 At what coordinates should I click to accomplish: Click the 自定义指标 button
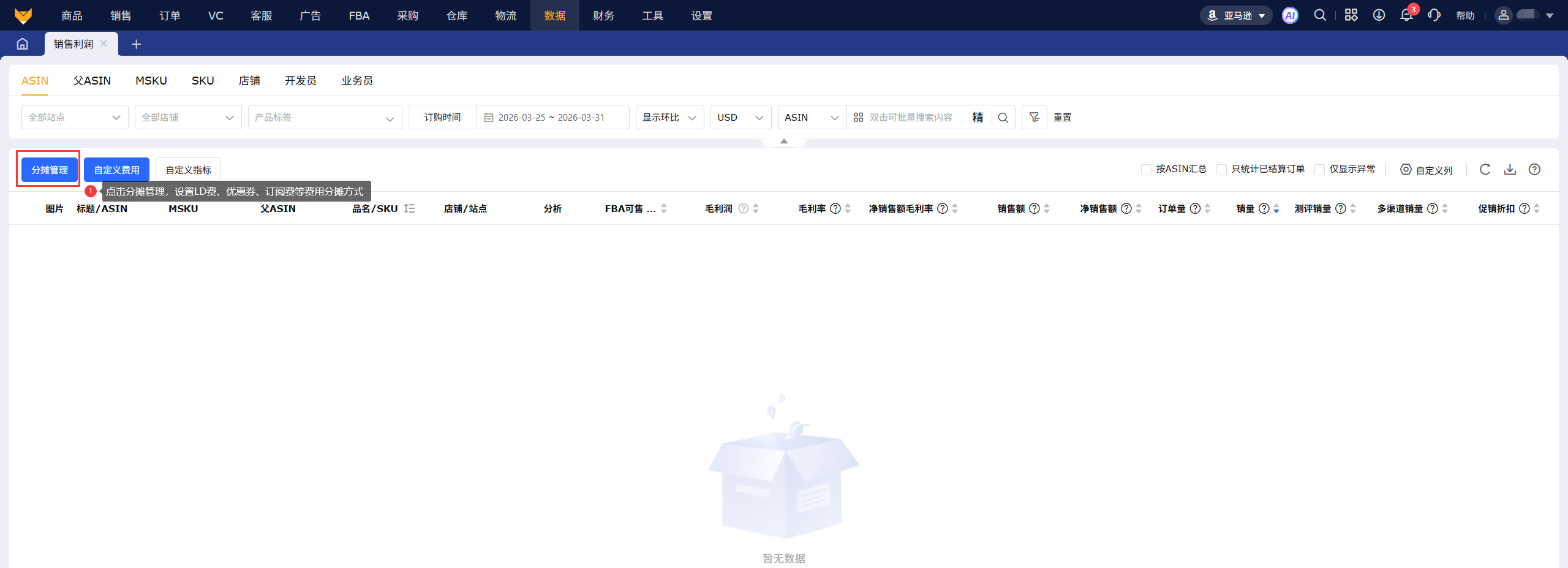tap(188, 170)
